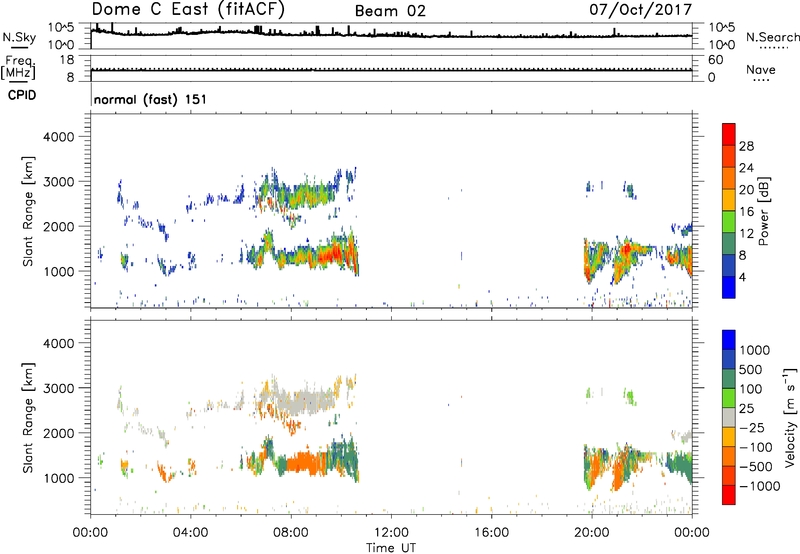Click the 'Nave' legend label
Viewport: 800px width, 554px height.
pos(761,69)
